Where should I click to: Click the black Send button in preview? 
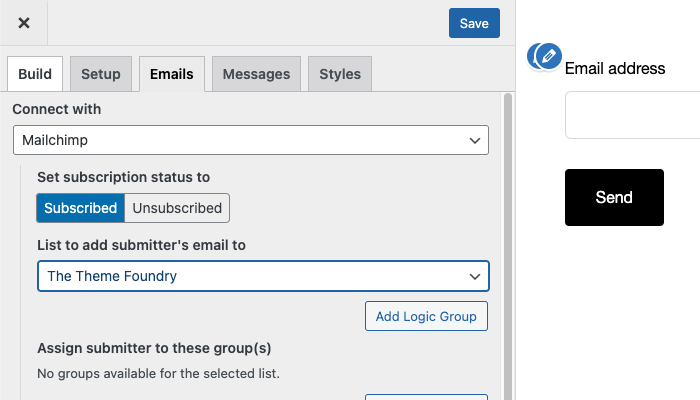pyautogui.click(x=614, y=197)
